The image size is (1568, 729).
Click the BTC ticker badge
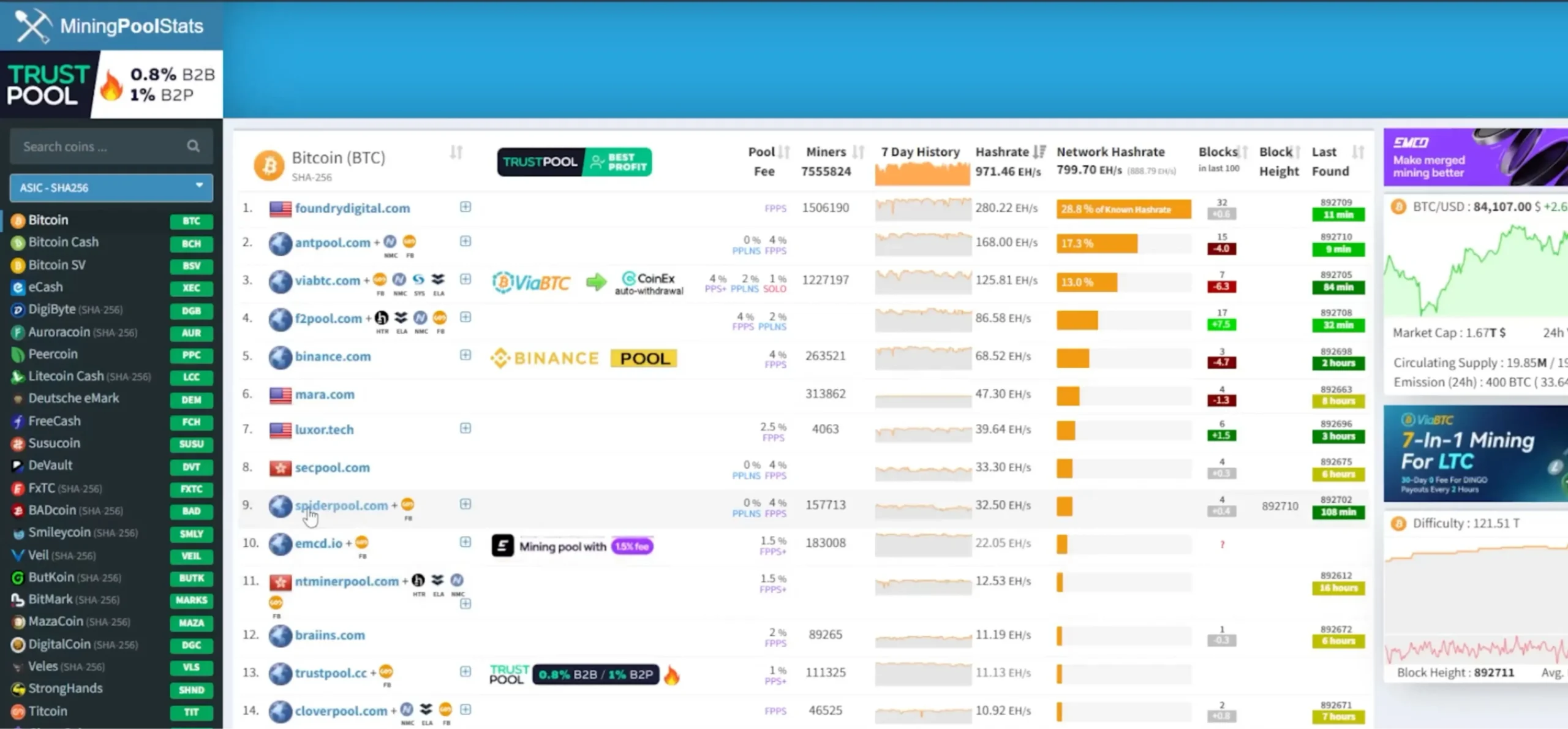[191, 221]
